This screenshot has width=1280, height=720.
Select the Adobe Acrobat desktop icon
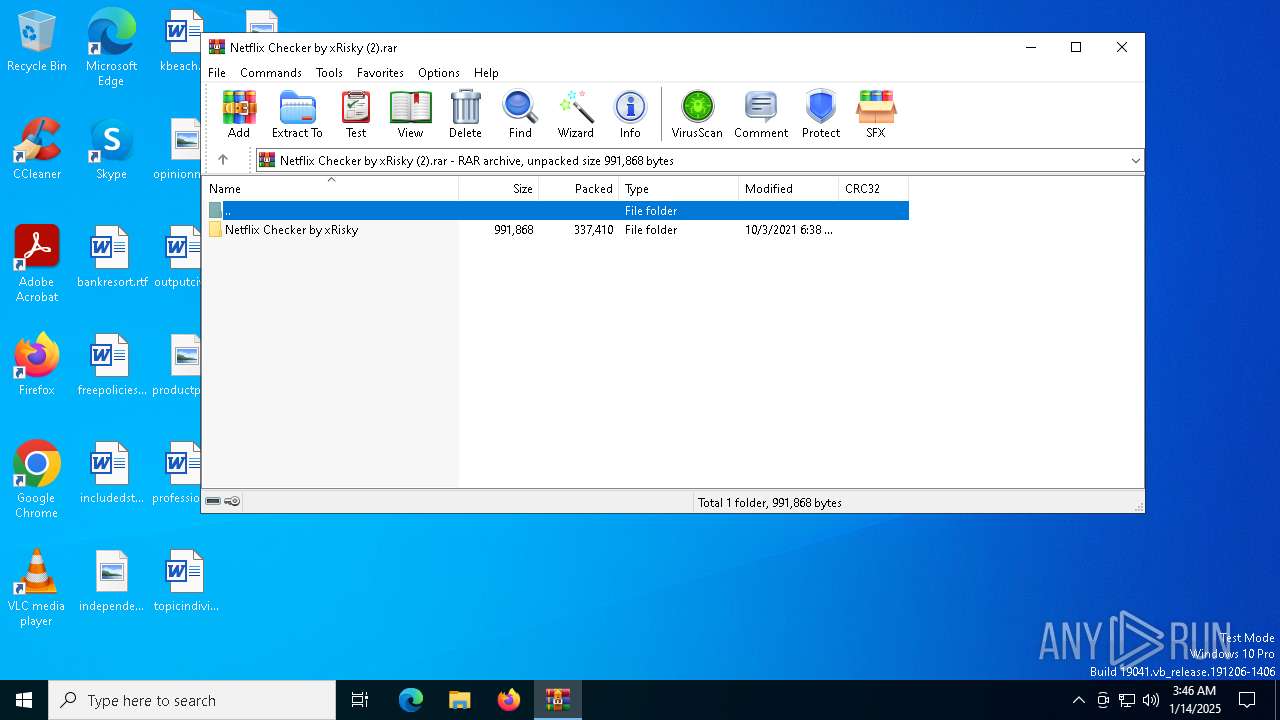point(37,264)
